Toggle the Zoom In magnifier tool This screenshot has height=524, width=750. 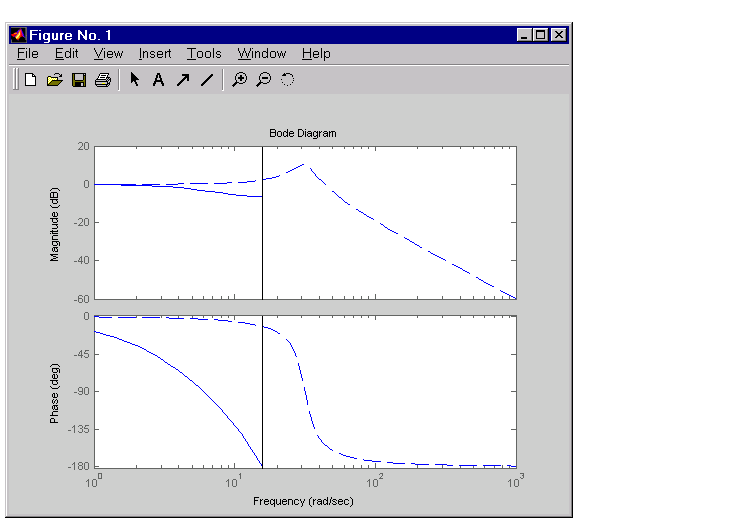tap(239, 80)
